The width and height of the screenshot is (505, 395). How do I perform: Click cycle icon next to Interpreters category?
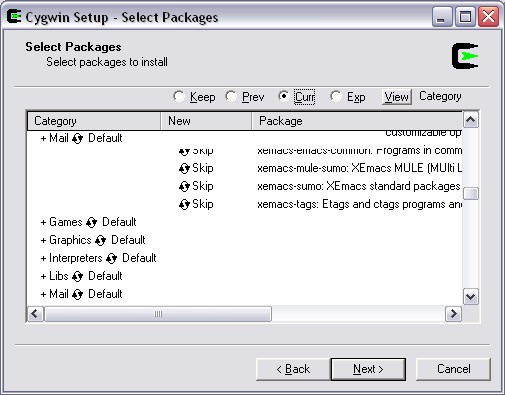click(112, 258)
